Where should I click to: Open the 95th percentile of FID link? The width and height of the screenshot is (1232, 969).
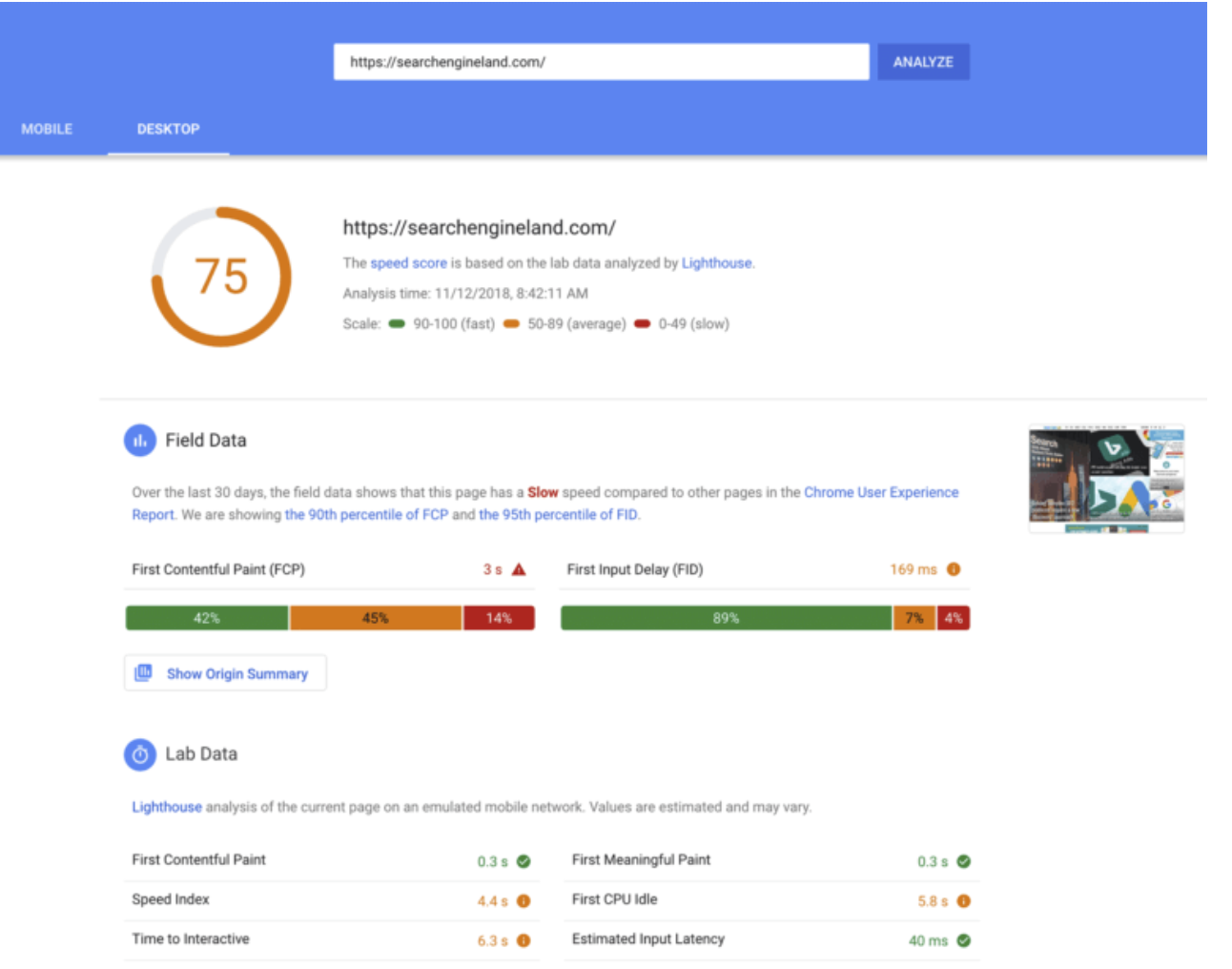coord(558,515)
